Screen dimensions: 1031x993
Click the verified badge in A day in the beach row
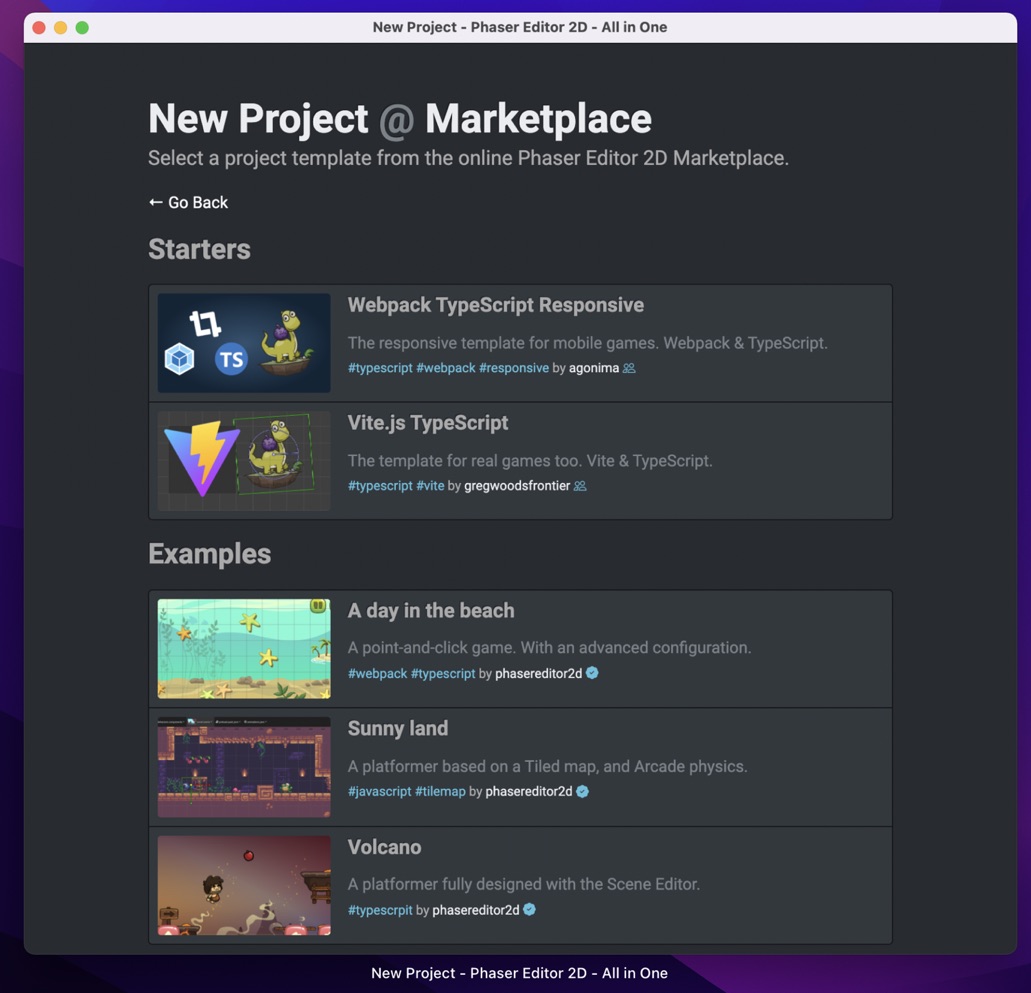pyautogui.click(x=592, y=673)
